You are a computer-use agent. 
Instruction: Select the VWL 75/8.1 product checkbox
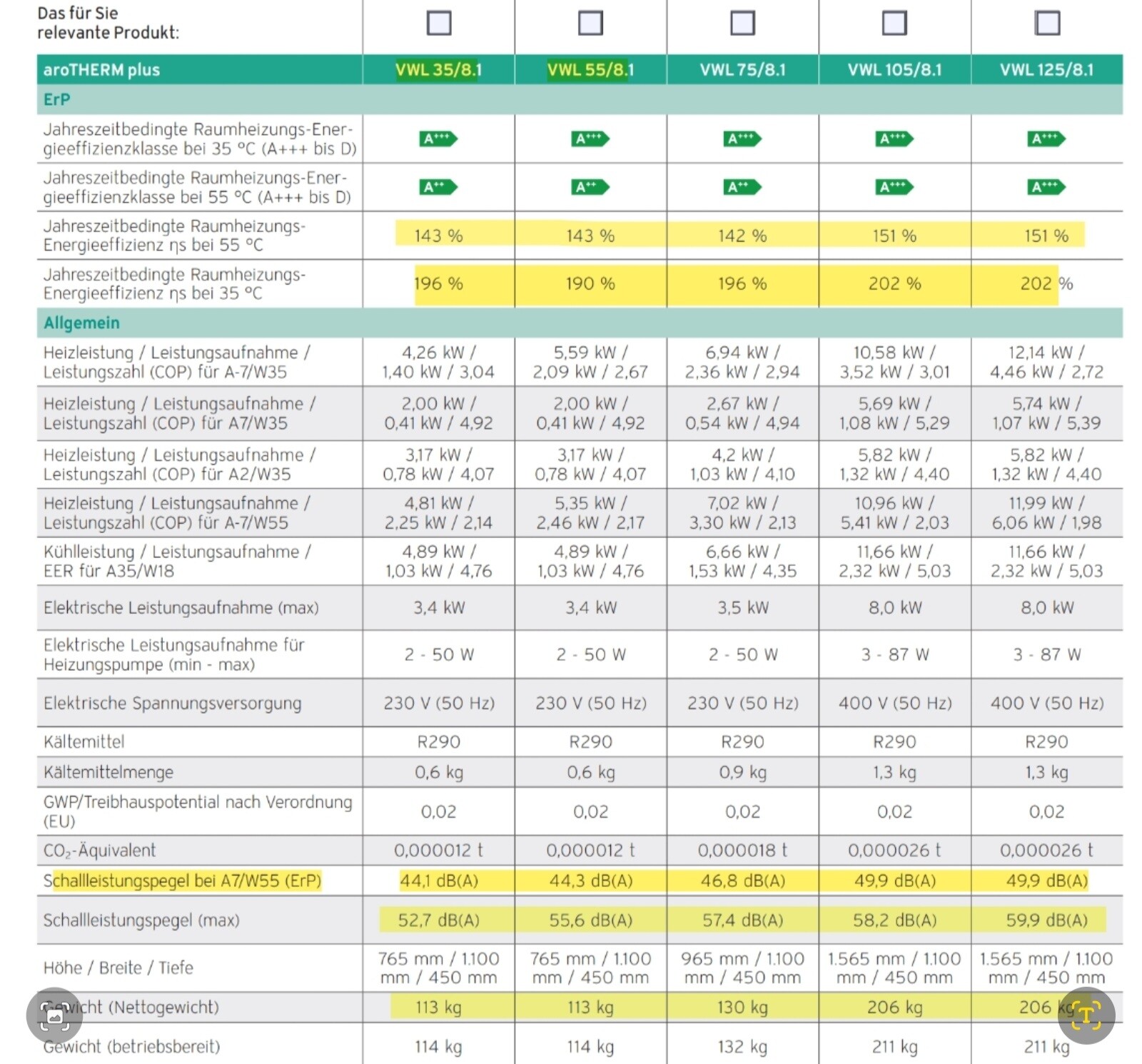pyautogui.click(x=742, y=23)
